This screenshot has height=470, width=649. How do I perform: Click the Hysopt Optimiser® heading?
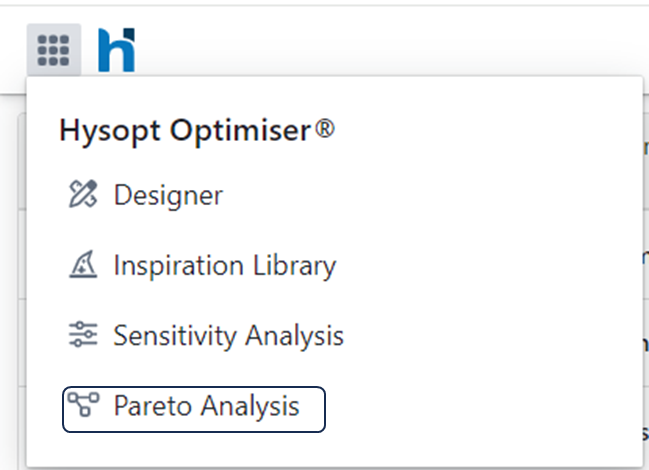pos(197,130)
